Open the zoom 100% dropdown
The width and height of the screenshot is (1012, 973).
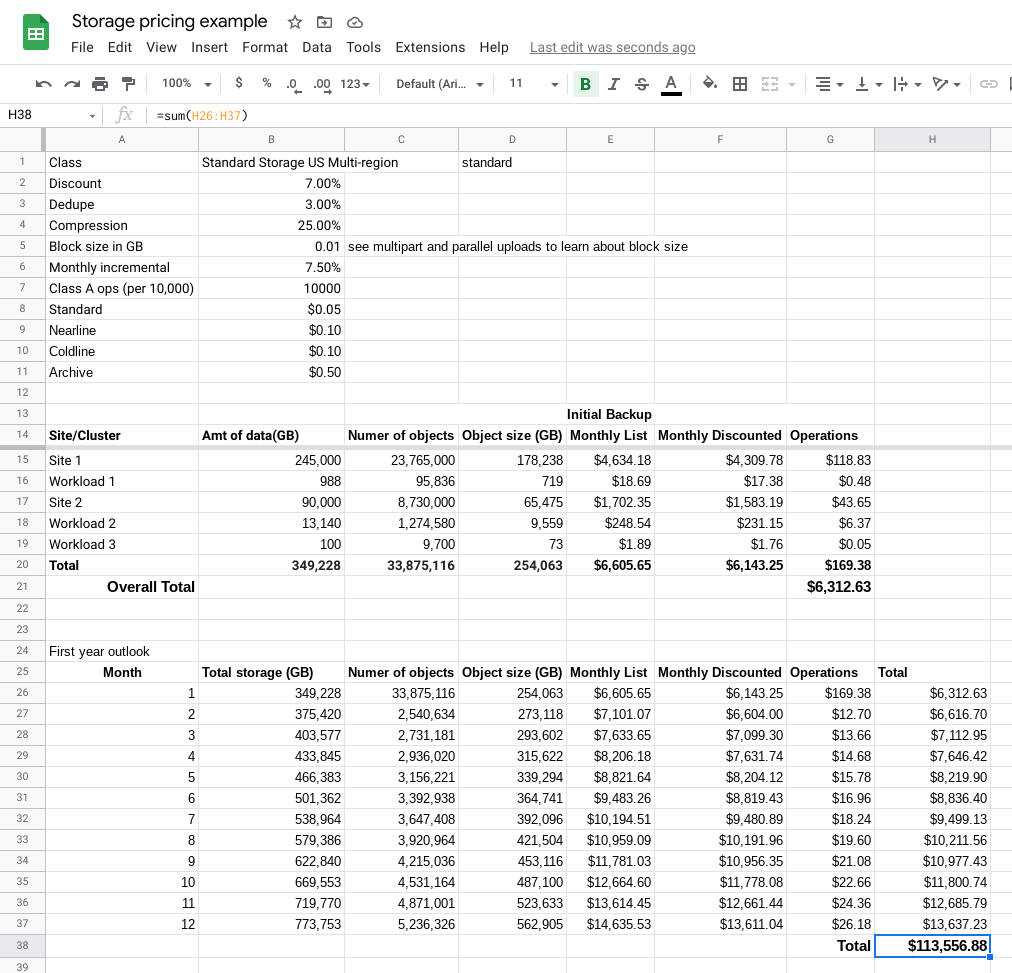point(187,84)
